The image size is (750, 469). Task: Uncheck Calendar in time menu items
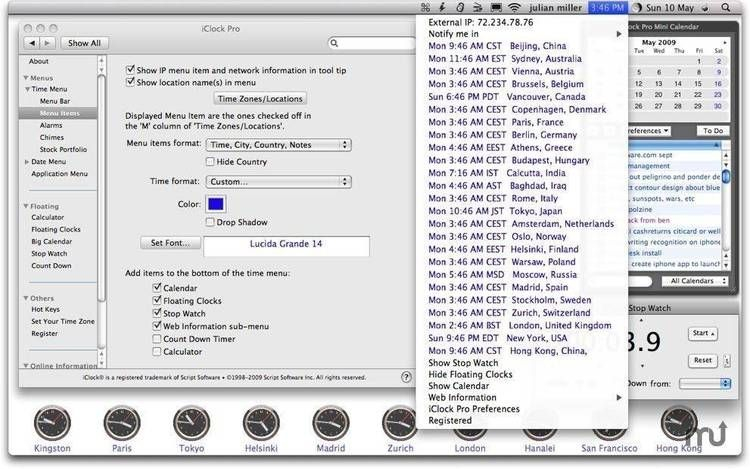(x=156, y=287)
